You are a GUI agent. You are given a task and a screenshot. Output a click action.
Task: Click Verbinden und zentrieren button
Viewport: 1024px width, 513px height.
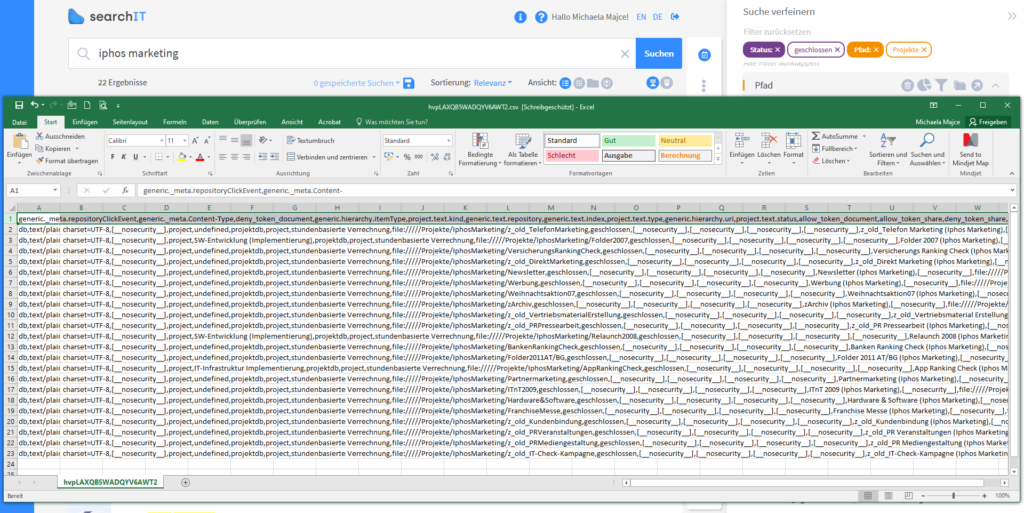(331, 157)
